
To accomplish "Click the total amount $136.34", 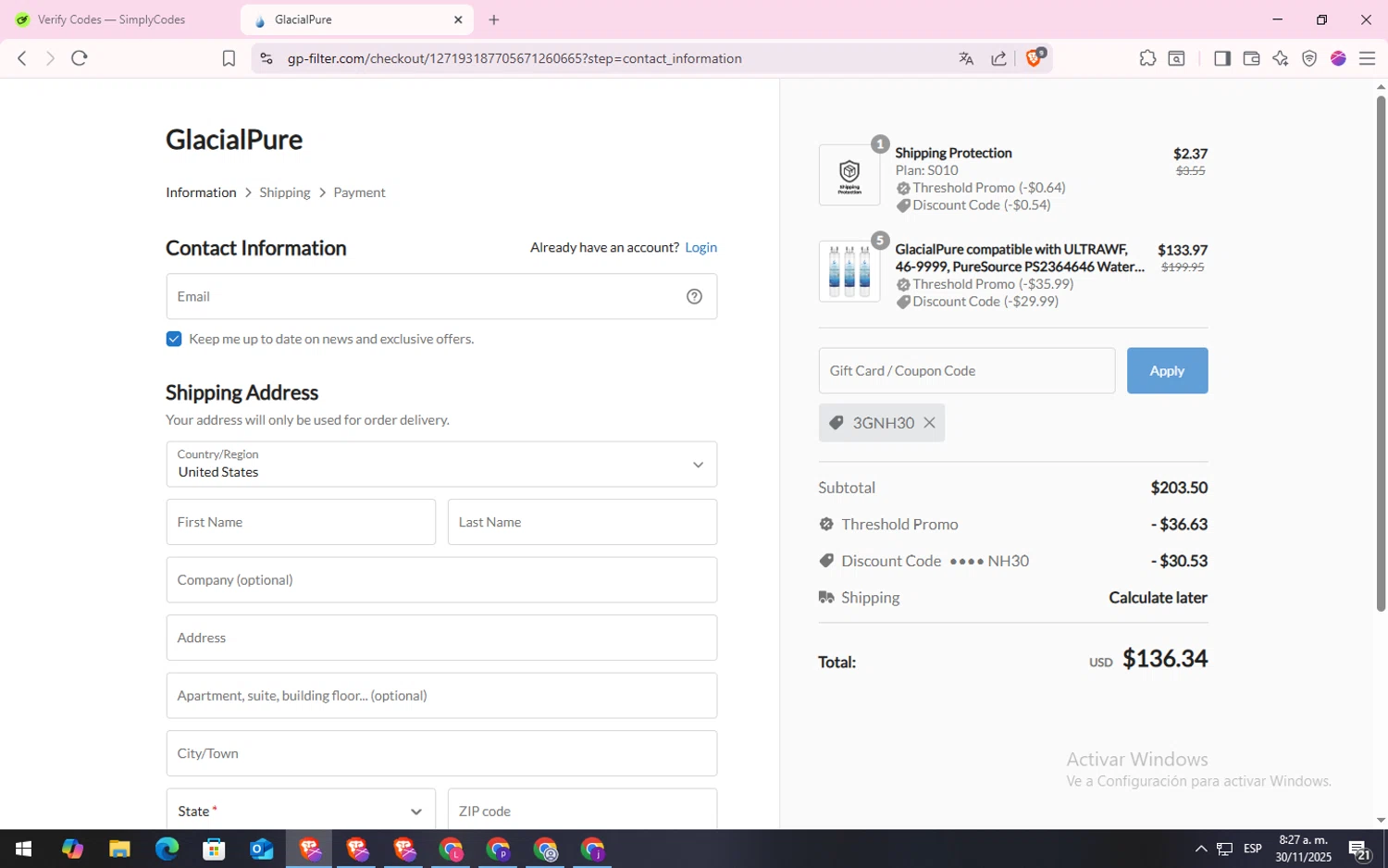I will click(1165, 659).
